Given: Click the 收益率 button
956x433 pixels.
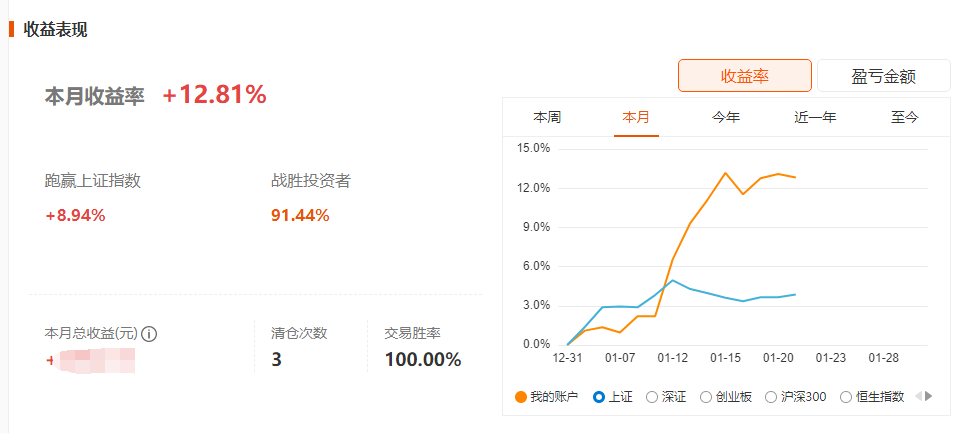Looking at the screenshot, I should [x=744, y=76].
